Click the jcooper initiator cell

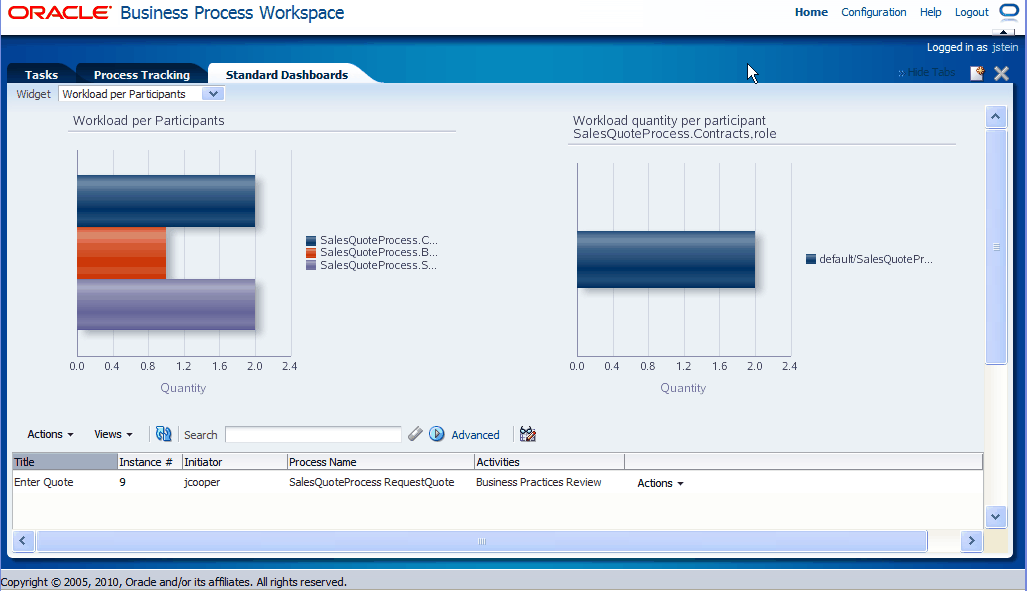pos(202,482)
